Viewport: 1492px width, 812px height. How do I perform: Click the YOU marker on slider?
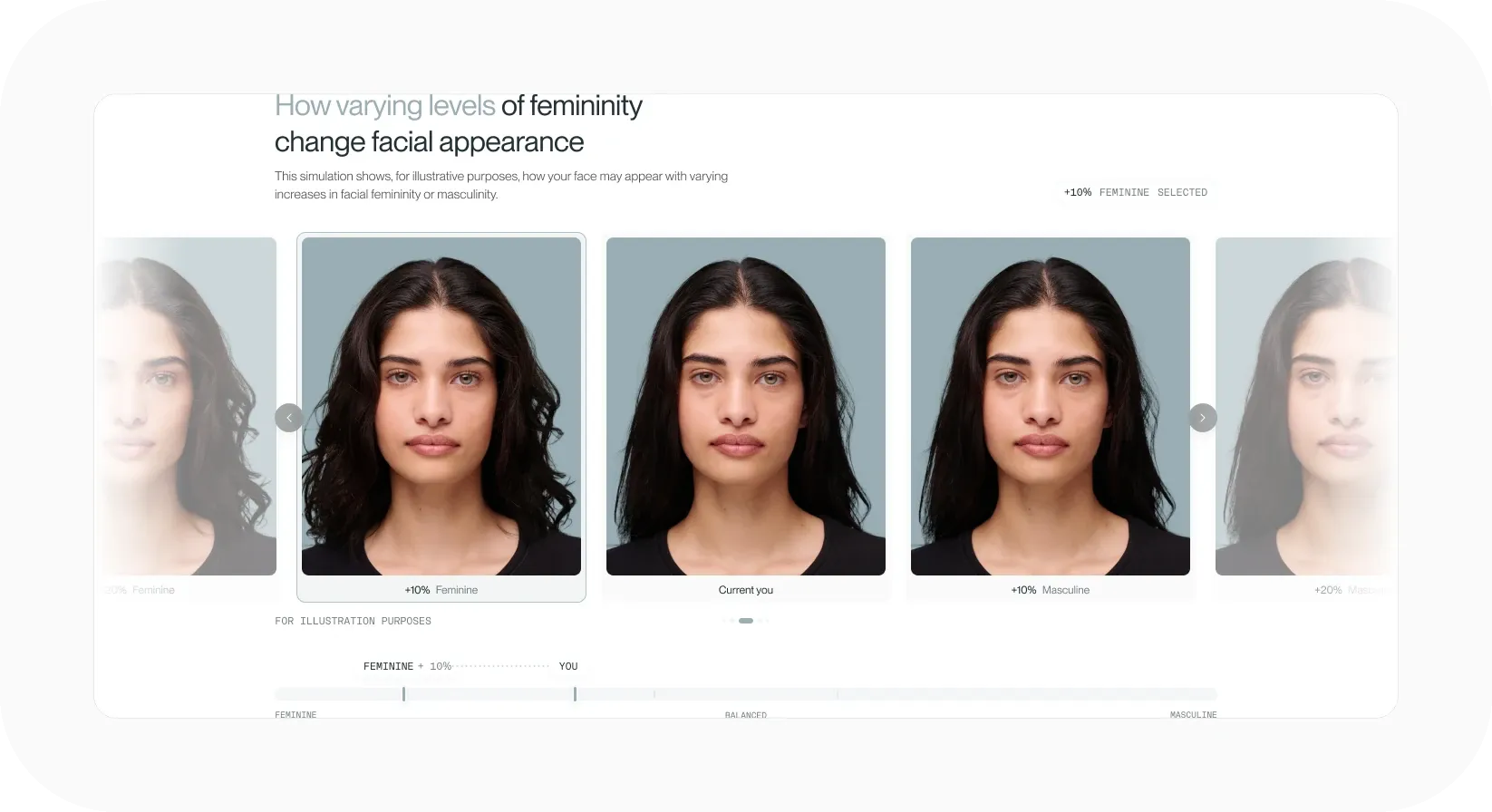pyautogui.click(x=575, y=694)
